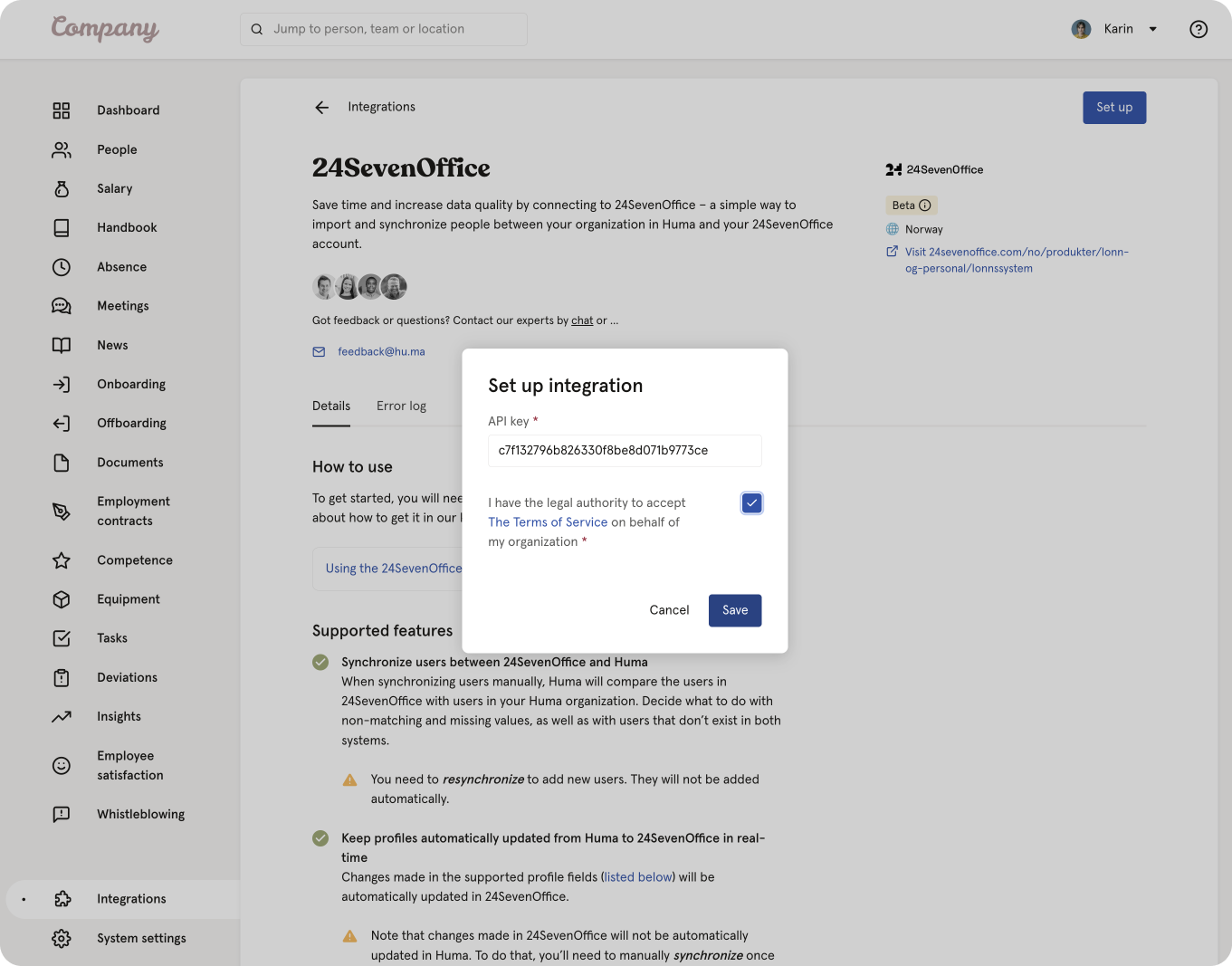Click the help question mark icon
Screen dimensions: 1232x966
(1199, 29)
